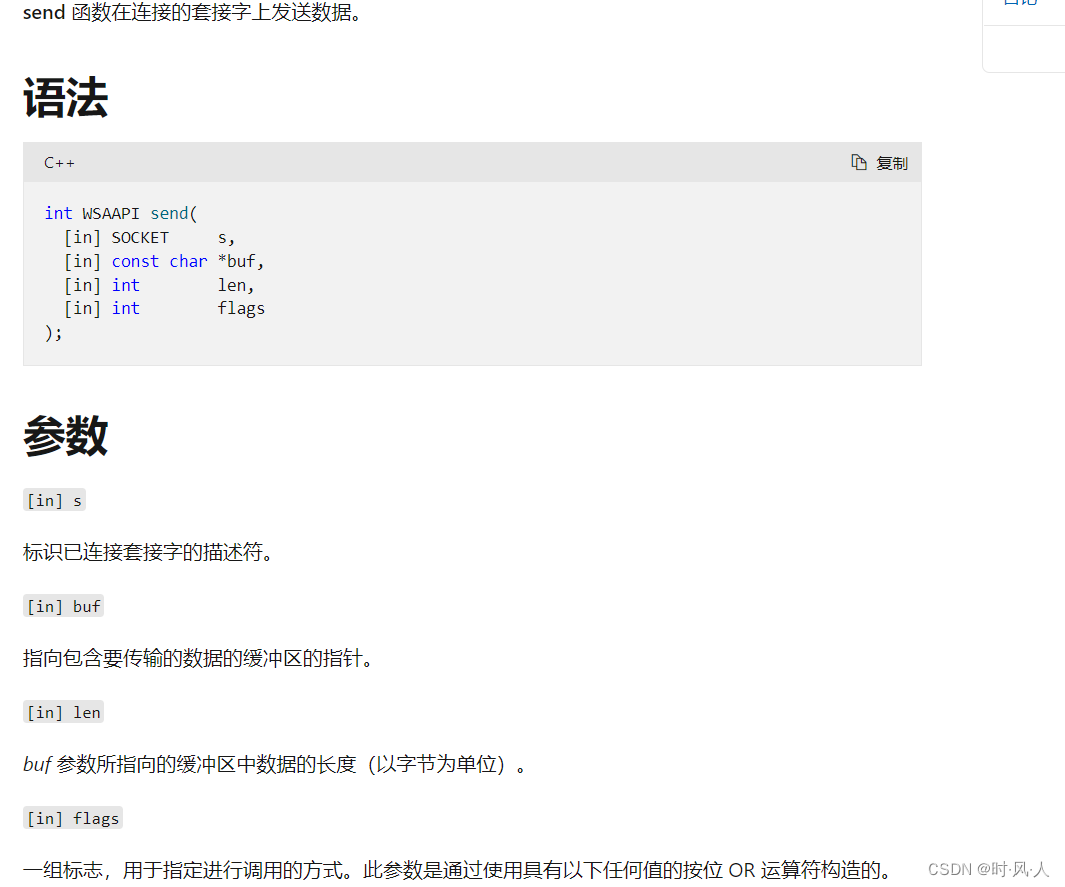Click the "[in] len" parameter tag
This screenshot has height=887, width=1065.
[x=63, y=712]
